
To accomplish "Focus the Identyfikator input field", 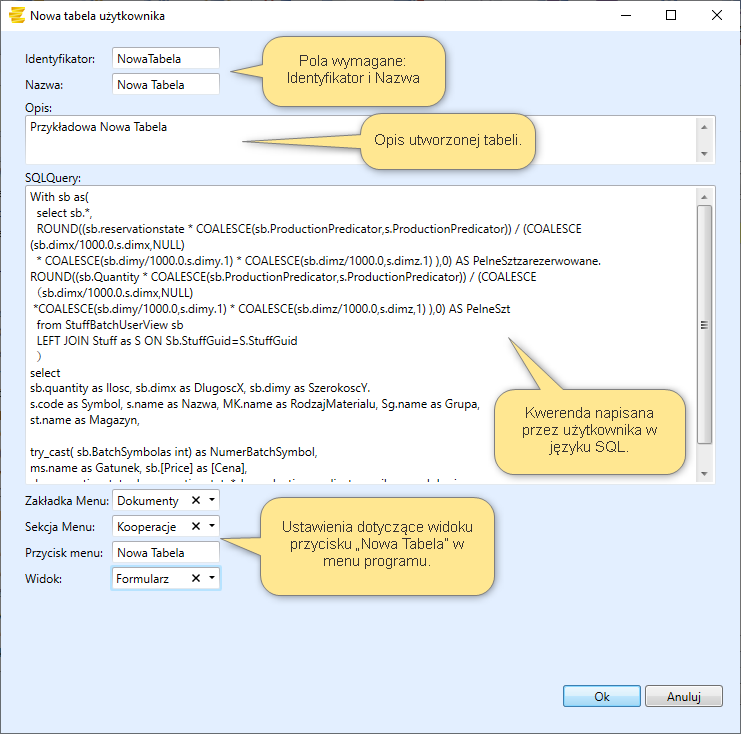I will pyautogui.click(x=165, y=59).
